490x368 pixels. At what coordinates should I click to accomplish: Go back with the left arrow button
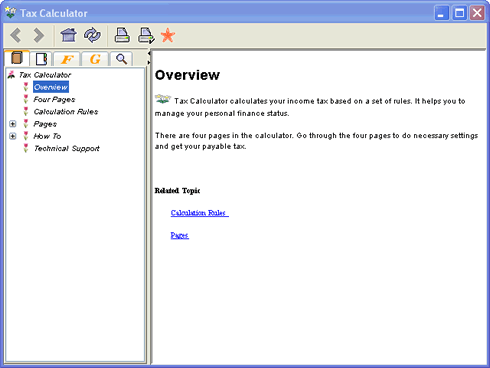[x=16, y=35]
